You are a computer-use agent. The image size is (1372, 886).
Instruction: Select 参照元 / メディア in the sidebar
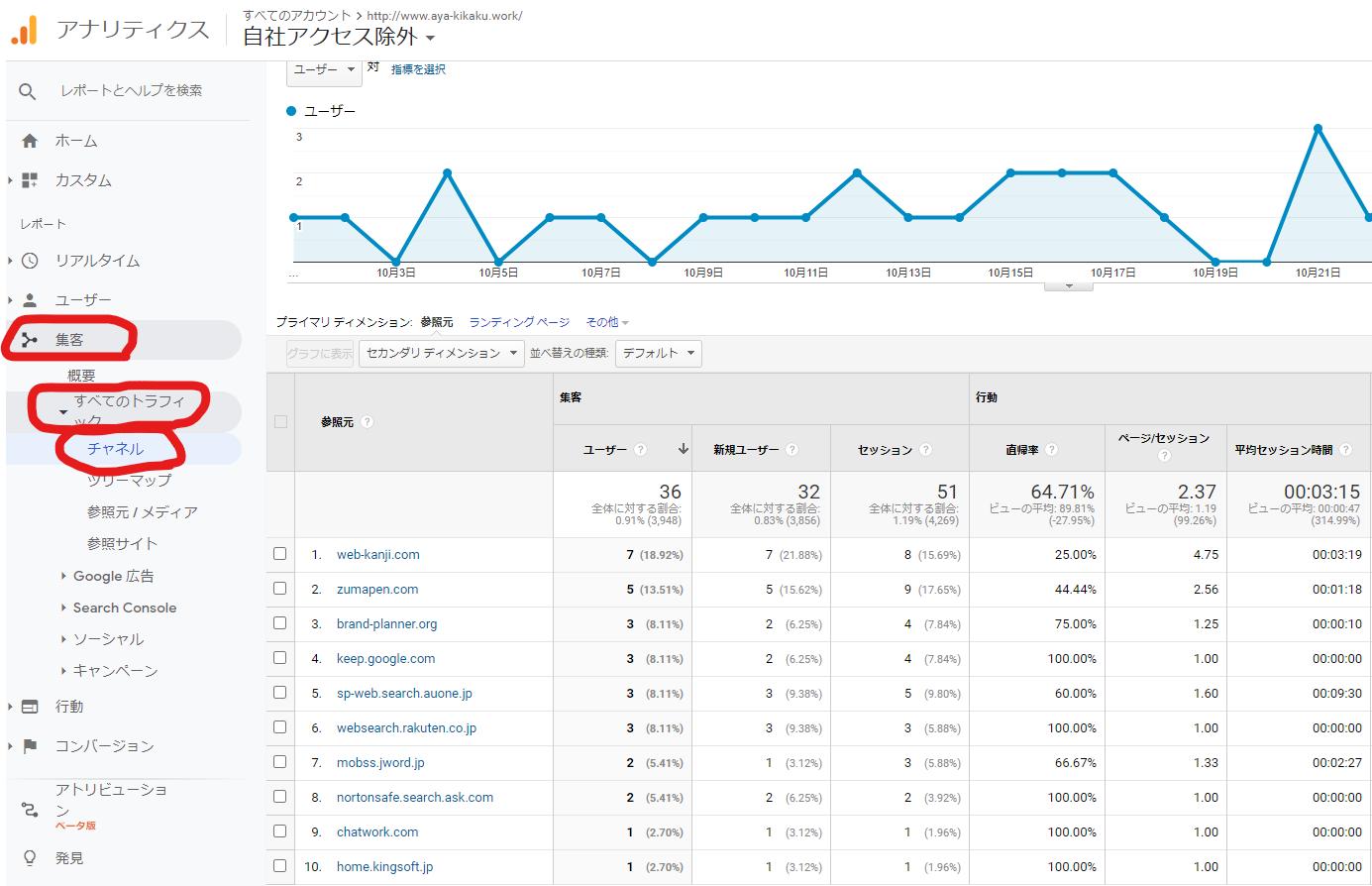pos(143,512)
